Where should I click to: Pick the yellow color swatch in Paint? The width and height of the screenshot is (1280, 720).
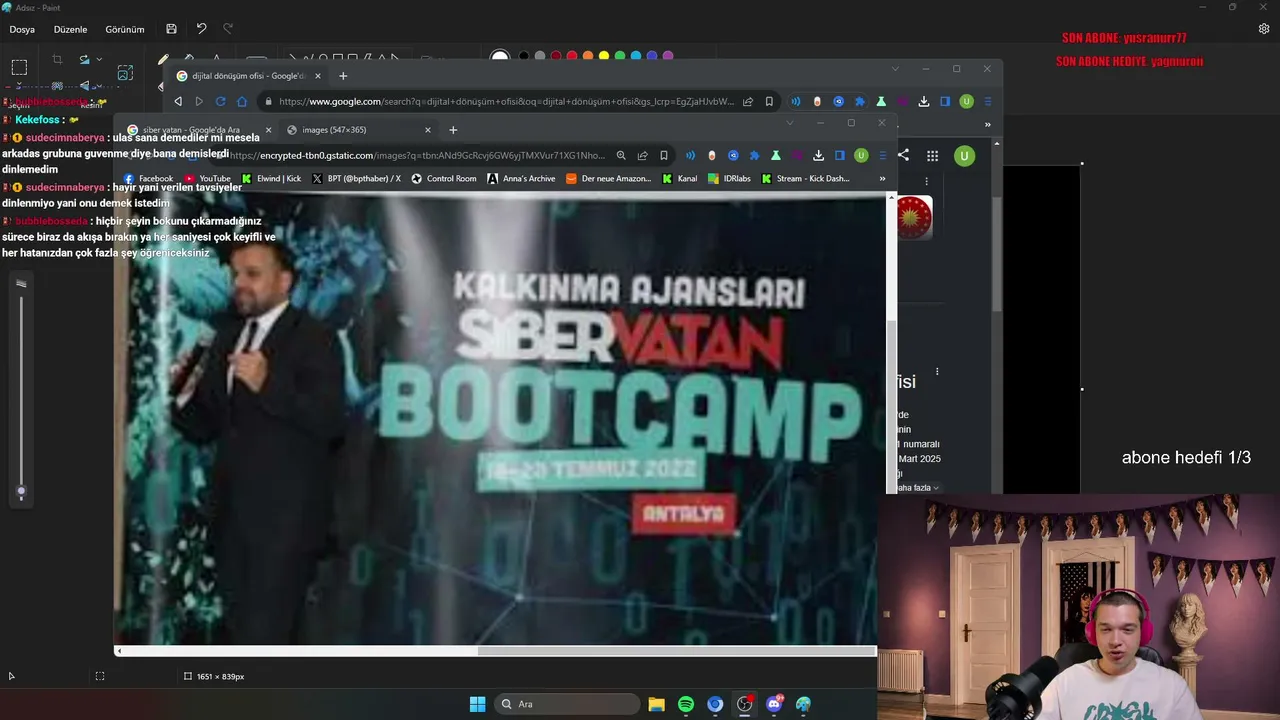(604, 57)
